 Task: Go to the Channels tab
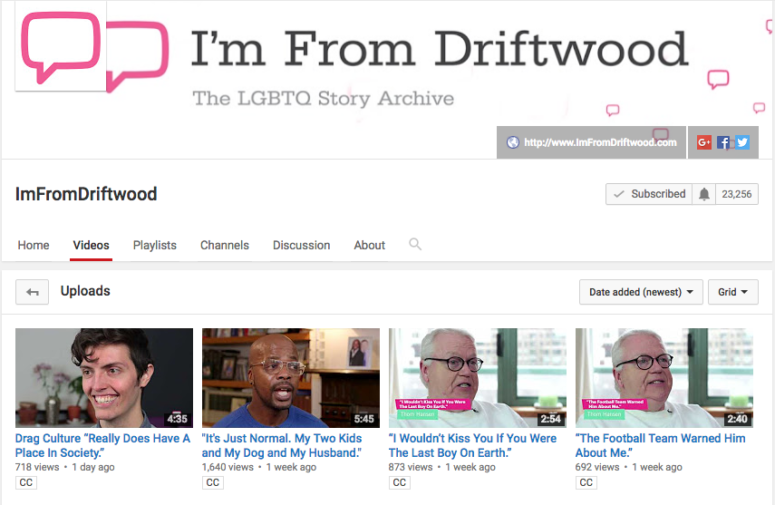coord(224,245)
